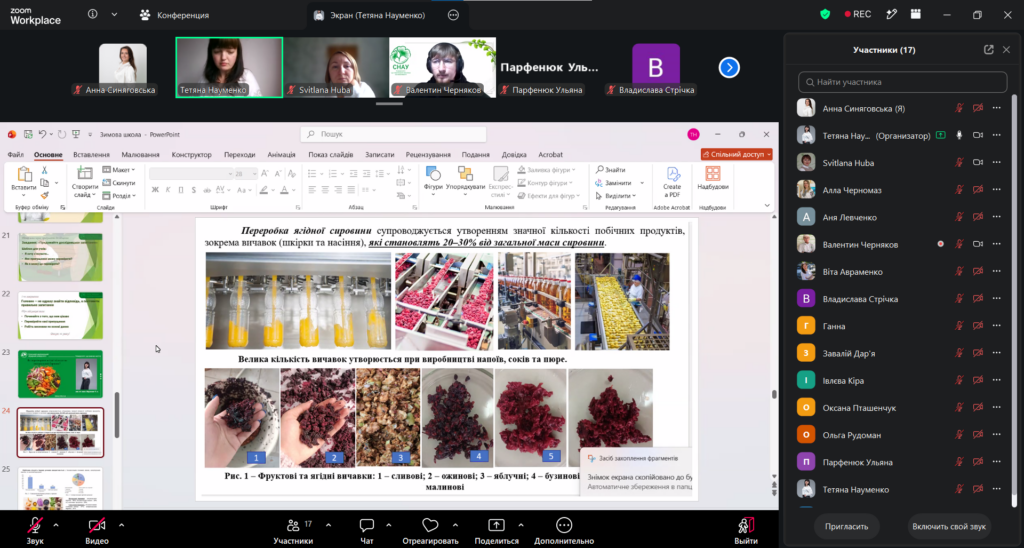Toggle bold Ж formatting button
1024x548 pixels.
(155, 190)
